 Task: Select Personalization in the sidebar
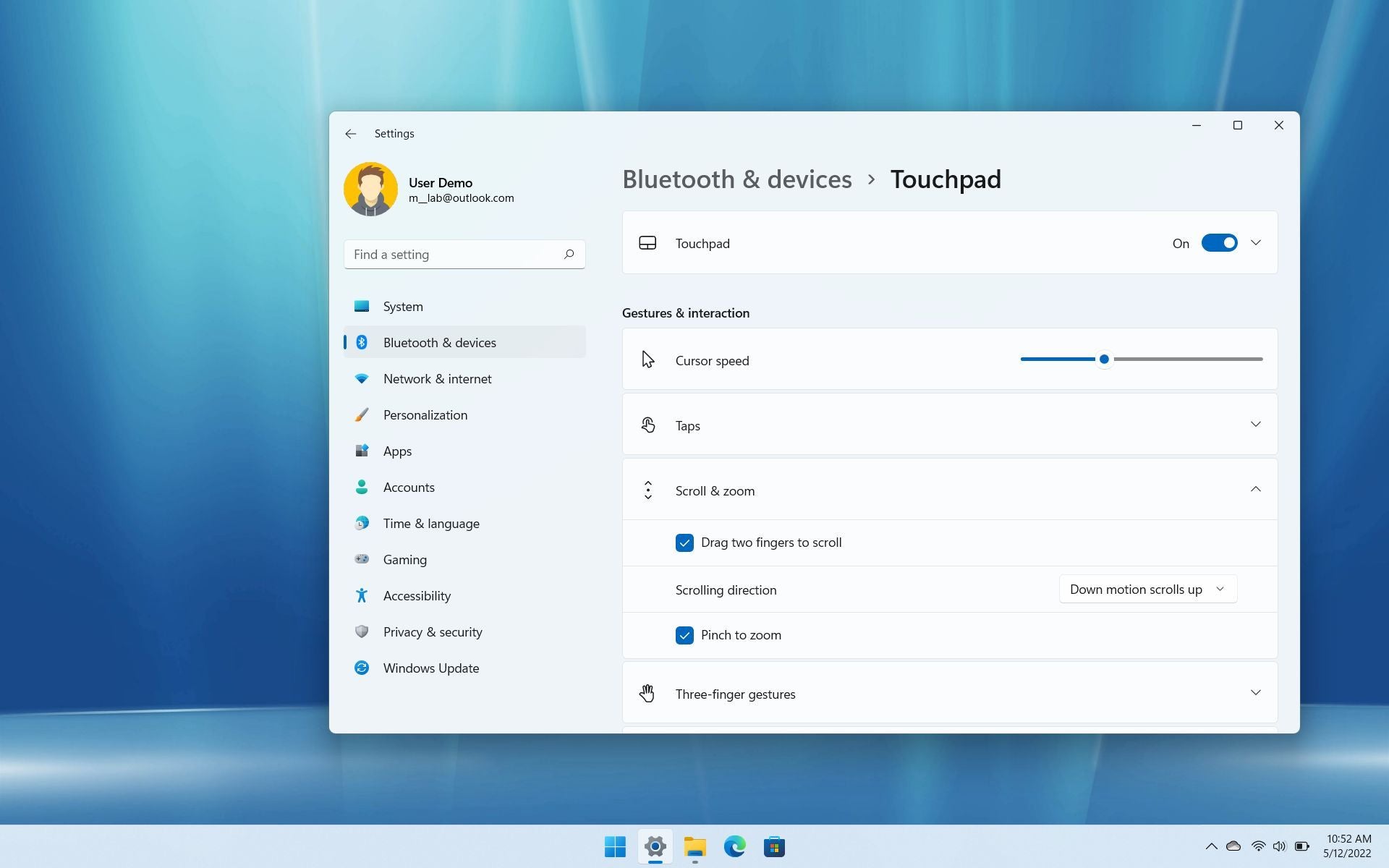(x=425, y=414)
